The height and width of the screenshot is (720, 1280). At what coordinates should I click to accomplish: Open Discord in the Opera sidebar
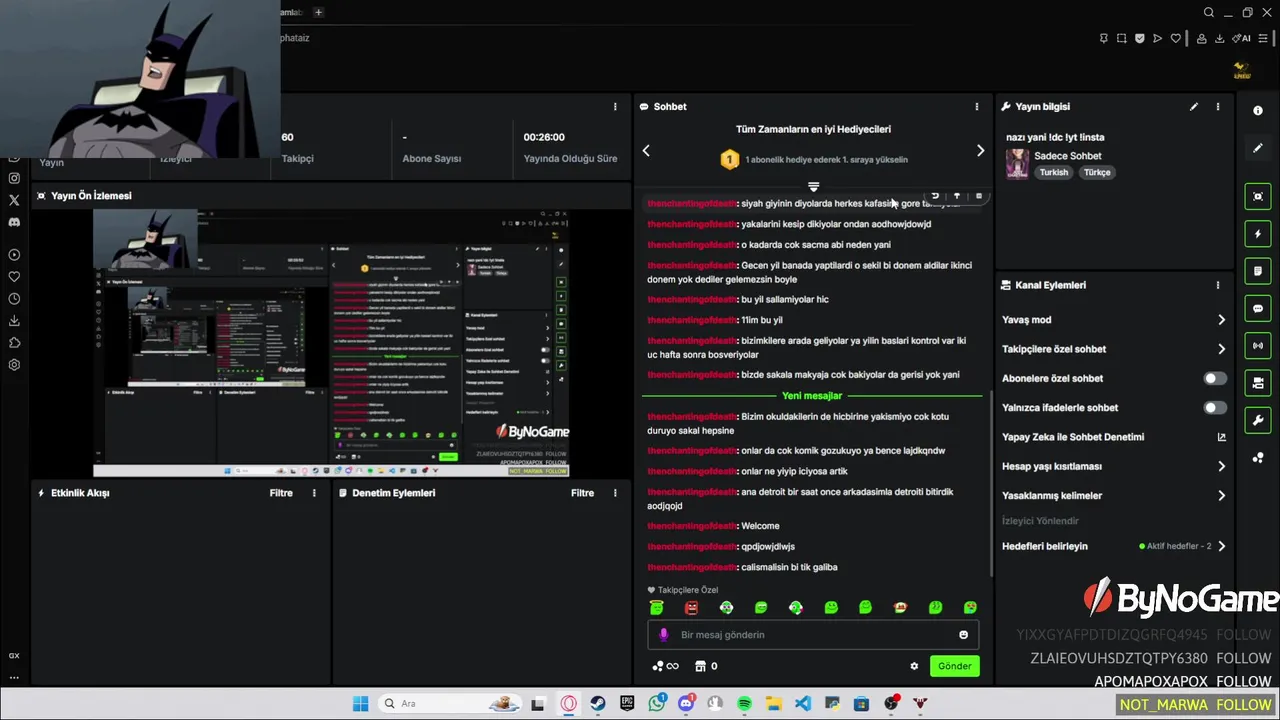(x=14, y=222)
